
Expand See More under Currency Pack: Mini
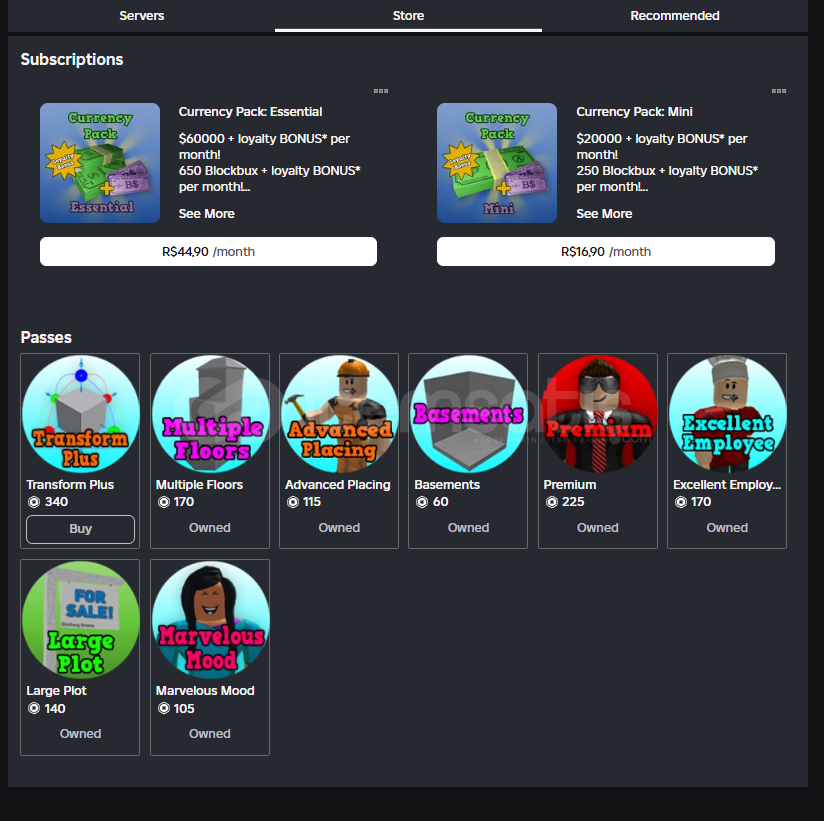pos(604,213)
